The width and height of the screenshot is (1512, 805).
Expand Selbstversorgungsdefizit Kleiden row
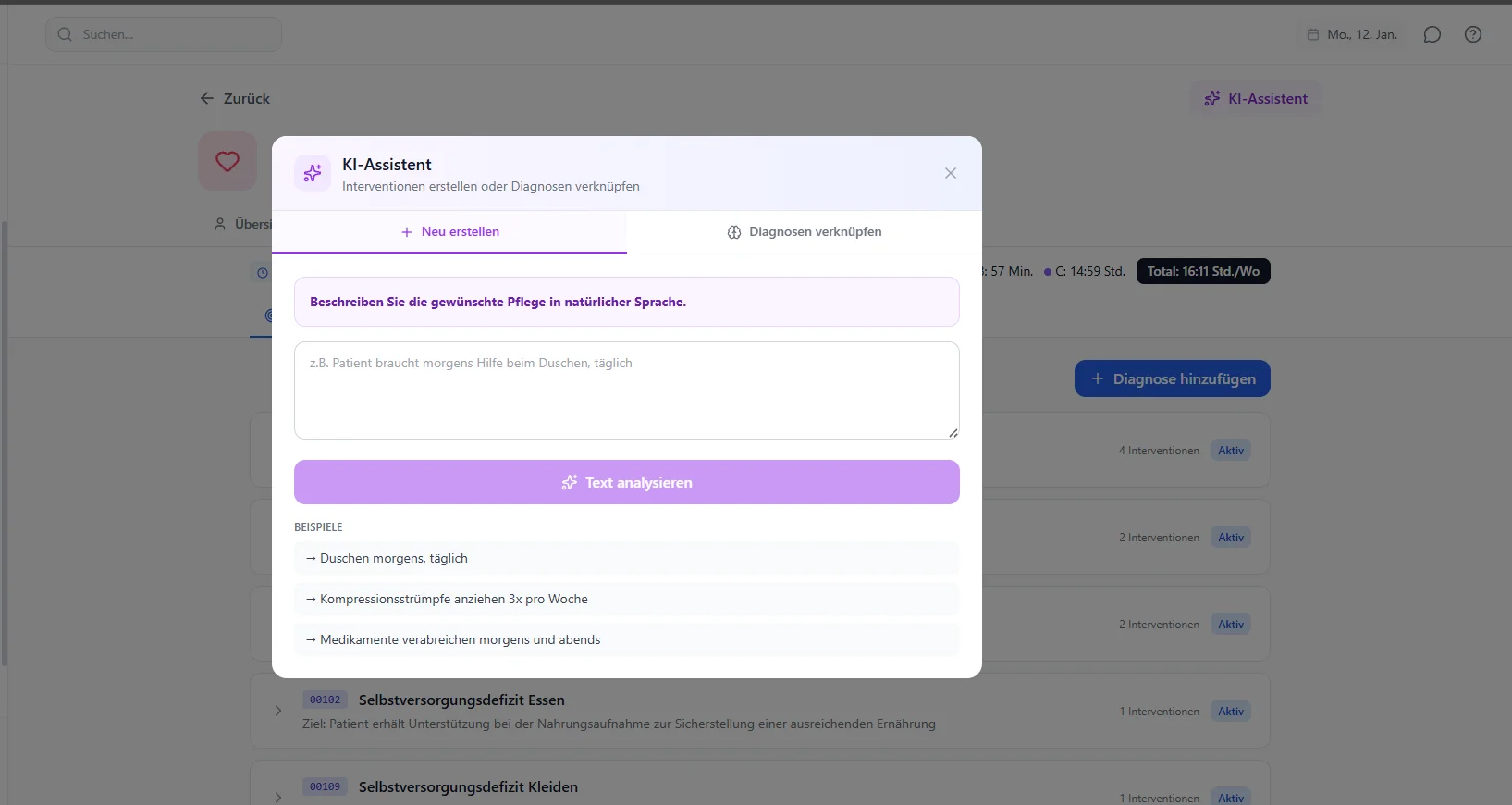(x=277, y=797)
